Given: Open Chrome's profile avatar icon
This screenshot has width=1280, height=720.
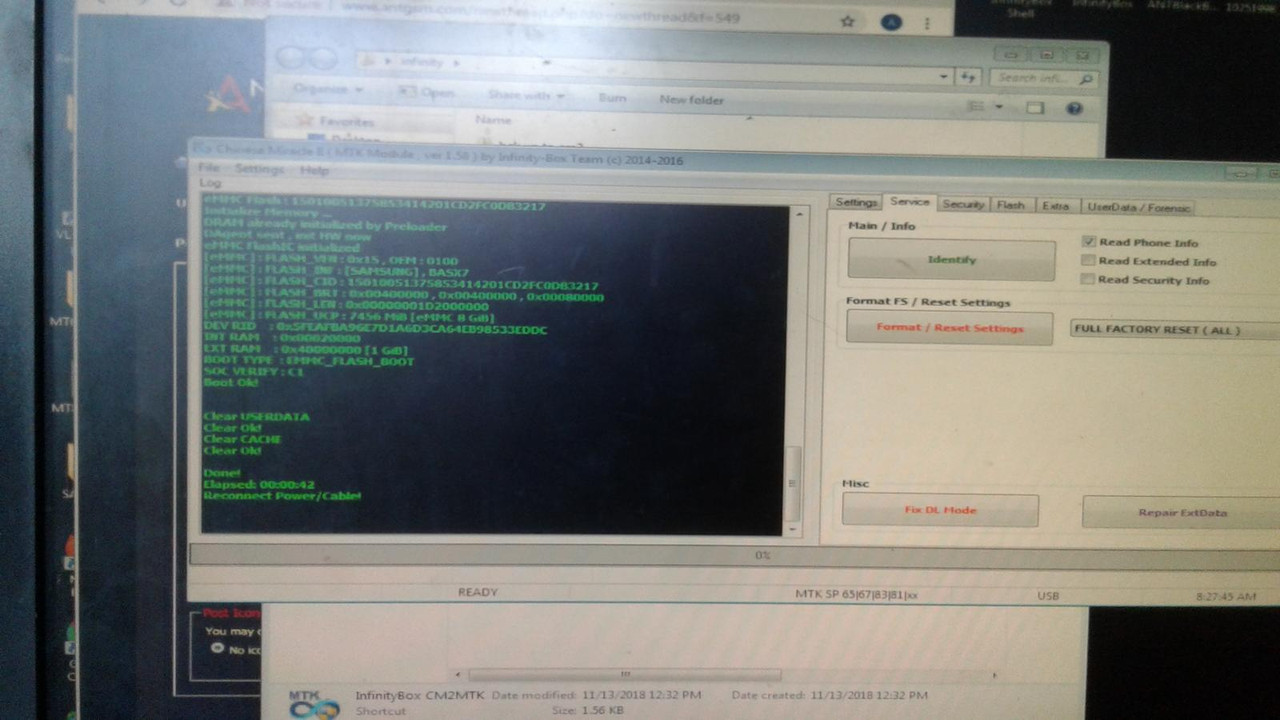Looking at the screenshot, I should coord(889,22).
